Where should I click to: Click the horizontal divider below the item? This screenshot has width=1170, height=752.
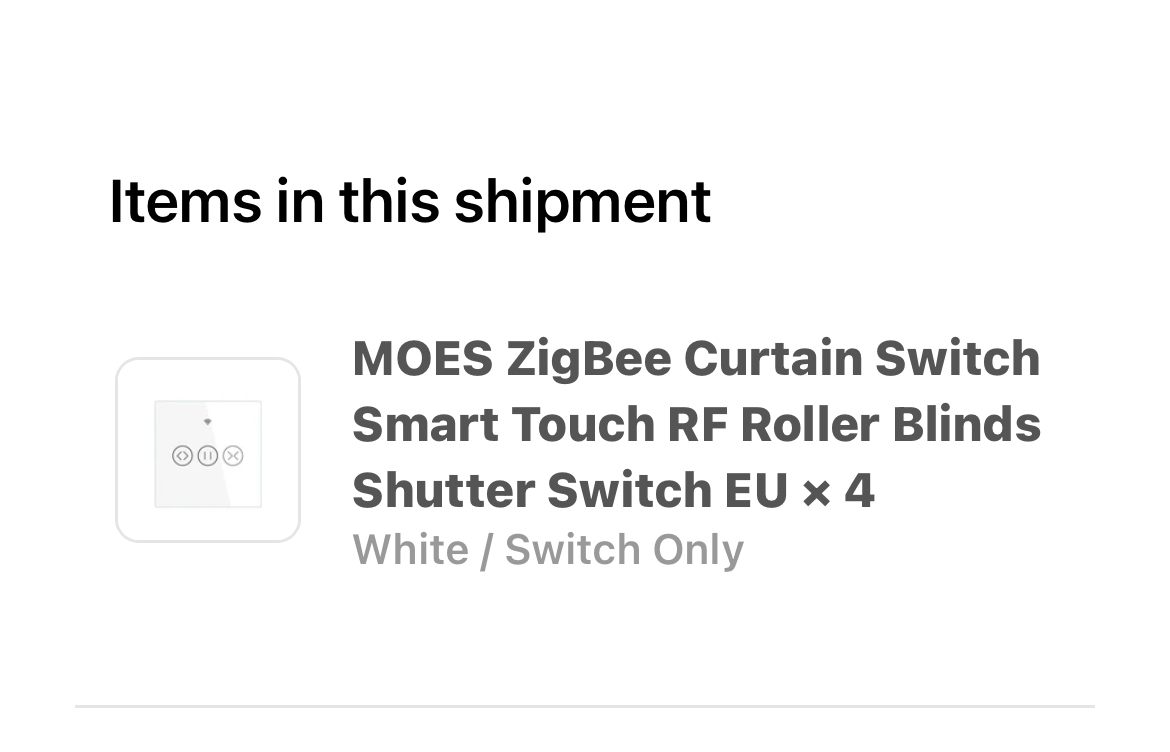tap(585, 706)
